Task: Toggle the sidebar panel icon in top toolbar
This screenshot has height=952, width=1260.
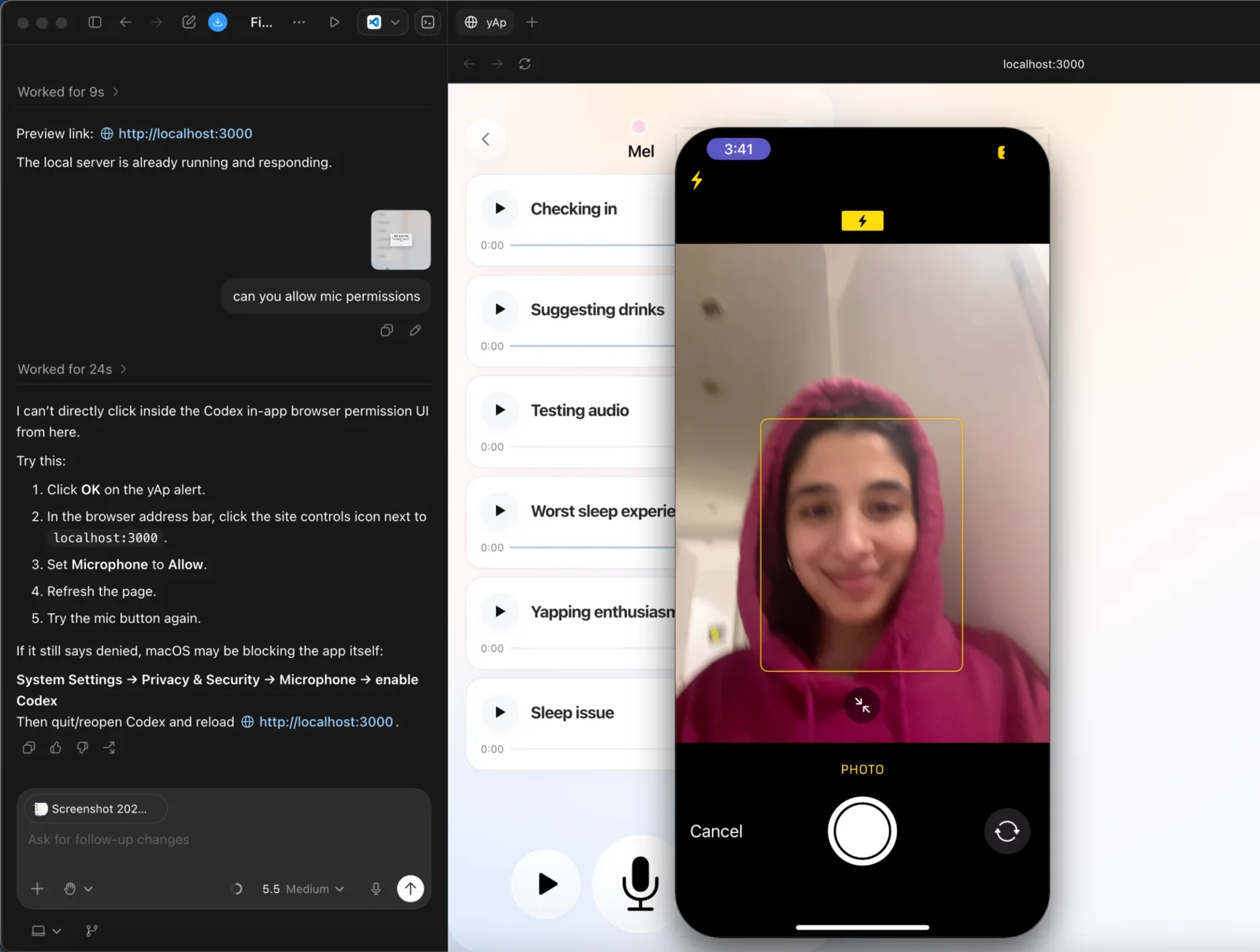Action: (94, 22)
